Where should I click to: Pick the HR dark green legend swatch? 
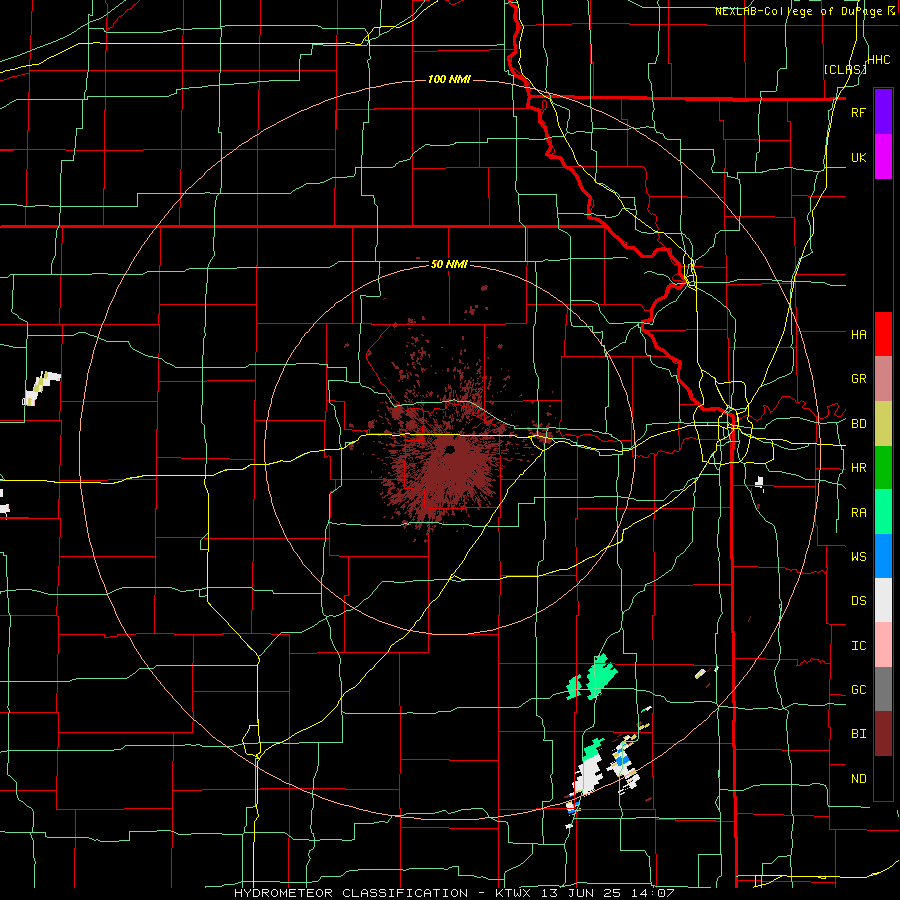coord(883,468)
